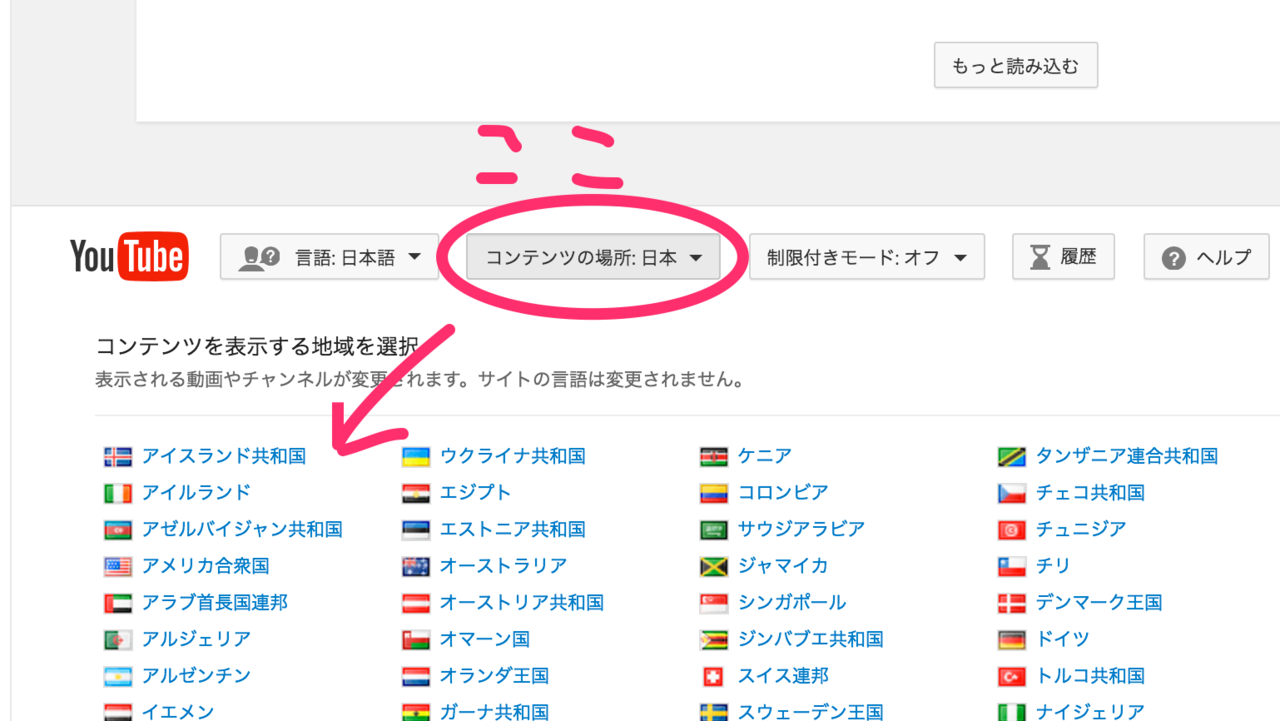
Task: Select アラブ首長国連邦 link
Action: tap(215, 602)
